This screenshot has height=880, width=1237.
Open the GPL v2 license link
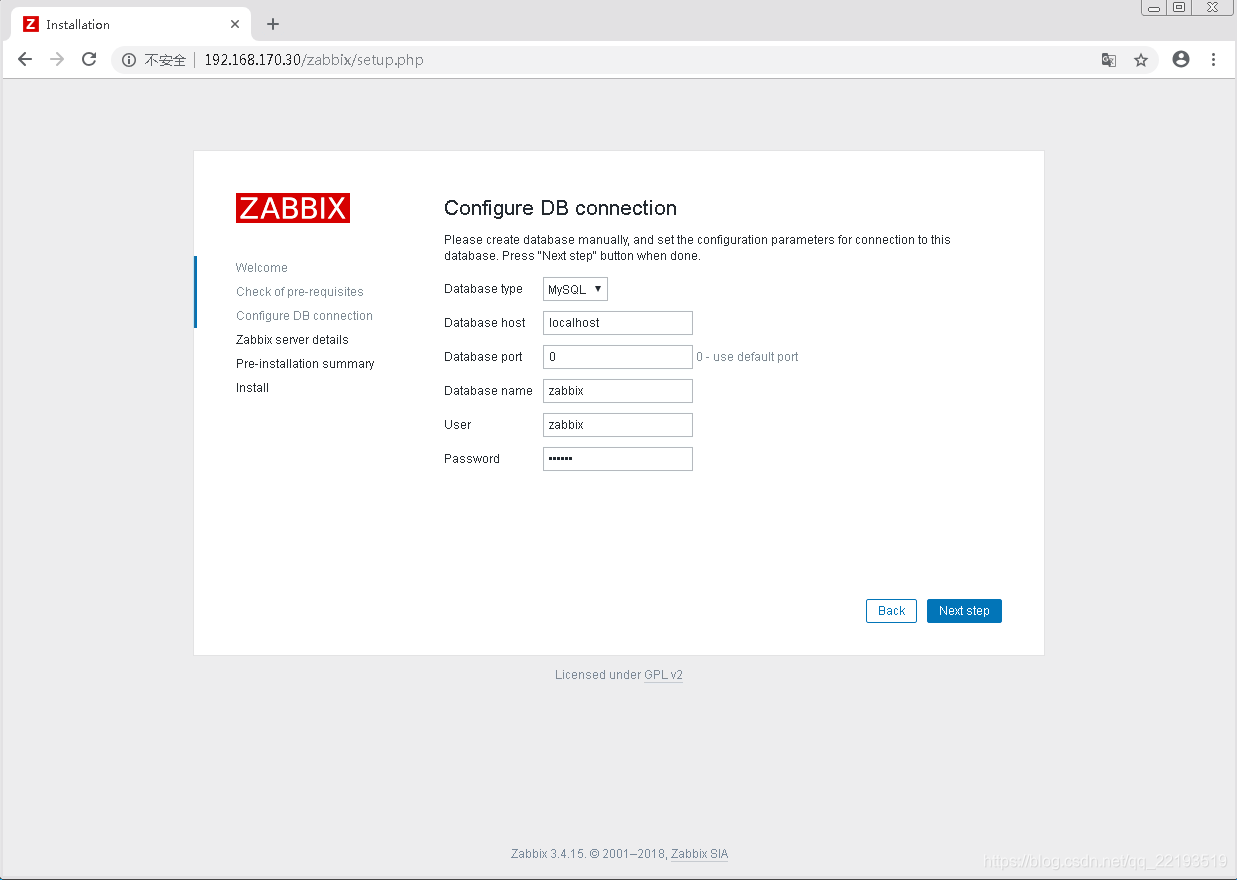tap(663, 675)
